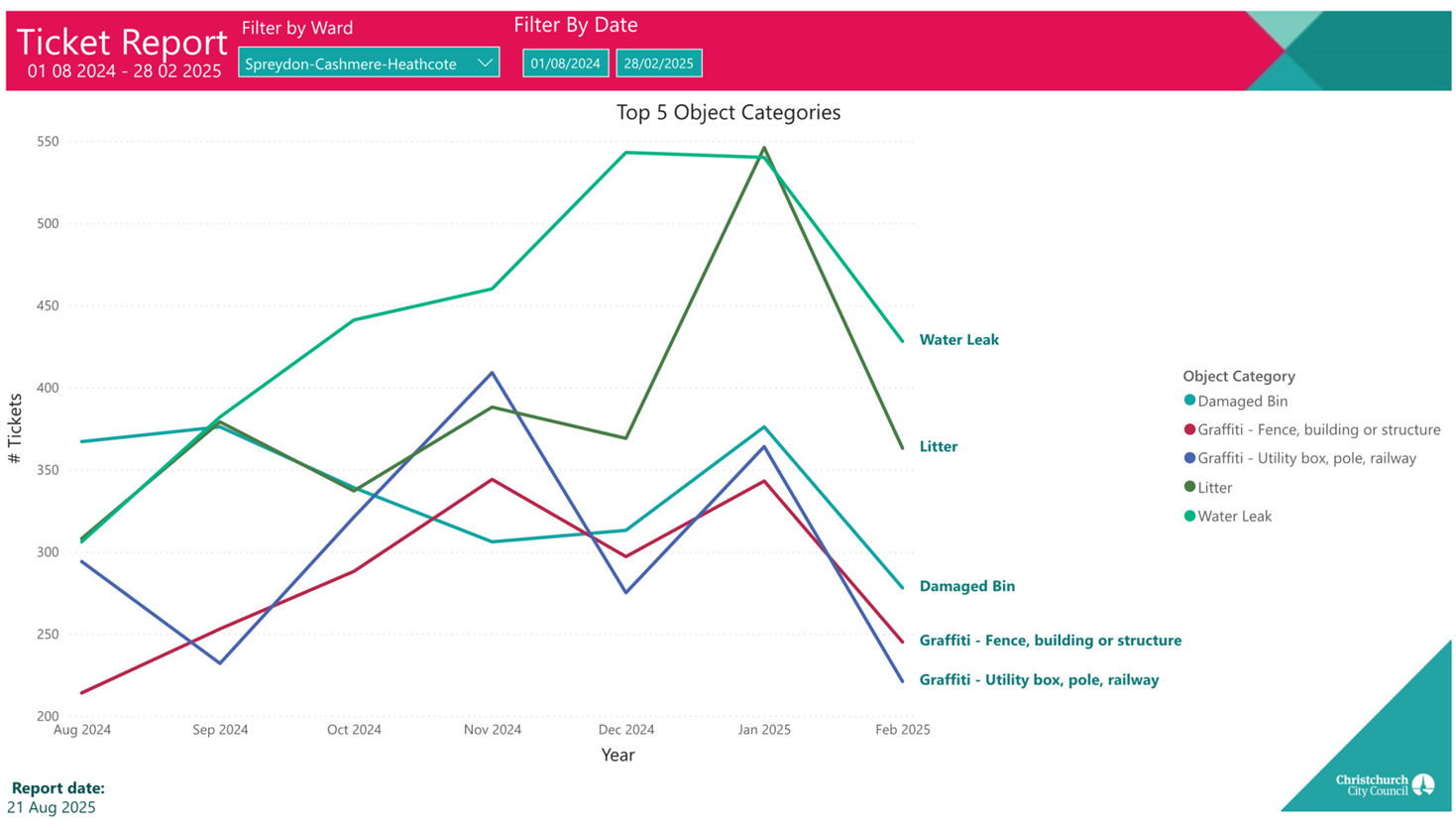Viewport: 1456px width, 830px height.
Task: Click the Ticket Report title heading
Action: pyautogui.click(x=122, y=42)
